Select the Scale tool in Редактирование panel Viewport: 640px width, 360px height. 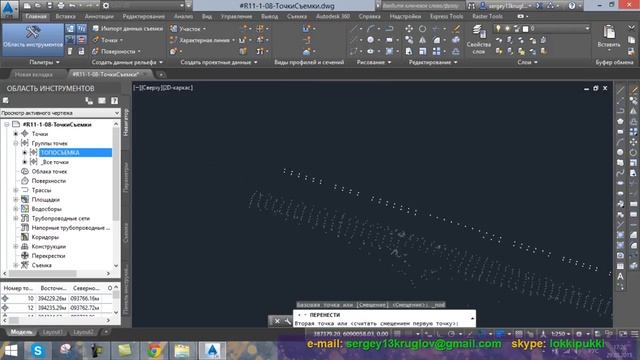click(422, 51)
